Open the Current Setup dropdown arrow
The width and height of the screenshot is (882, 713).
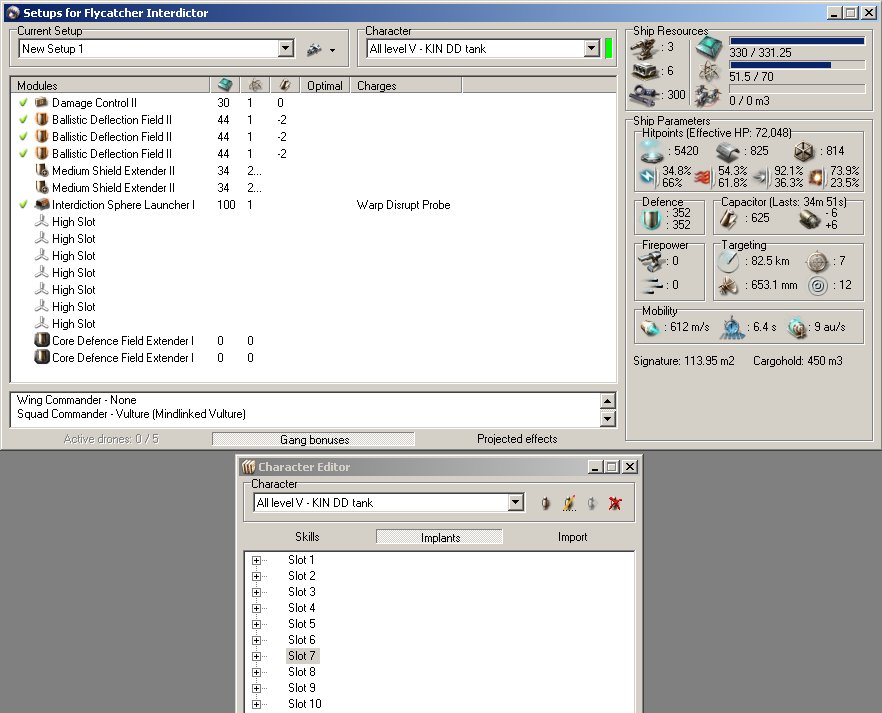[x=286, y=48]
